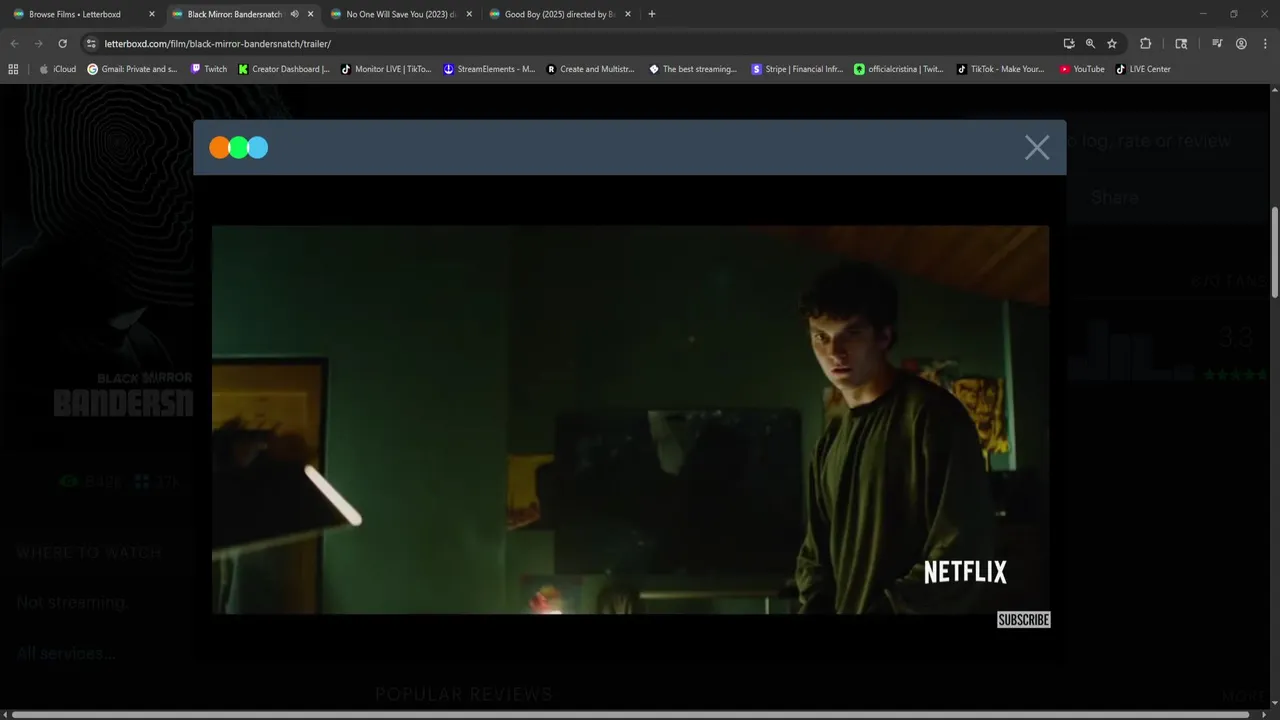Open the TikTok - Make Your bookmark
The height and width of the screenshot is (720, 1280).
tap(1001, 69)
